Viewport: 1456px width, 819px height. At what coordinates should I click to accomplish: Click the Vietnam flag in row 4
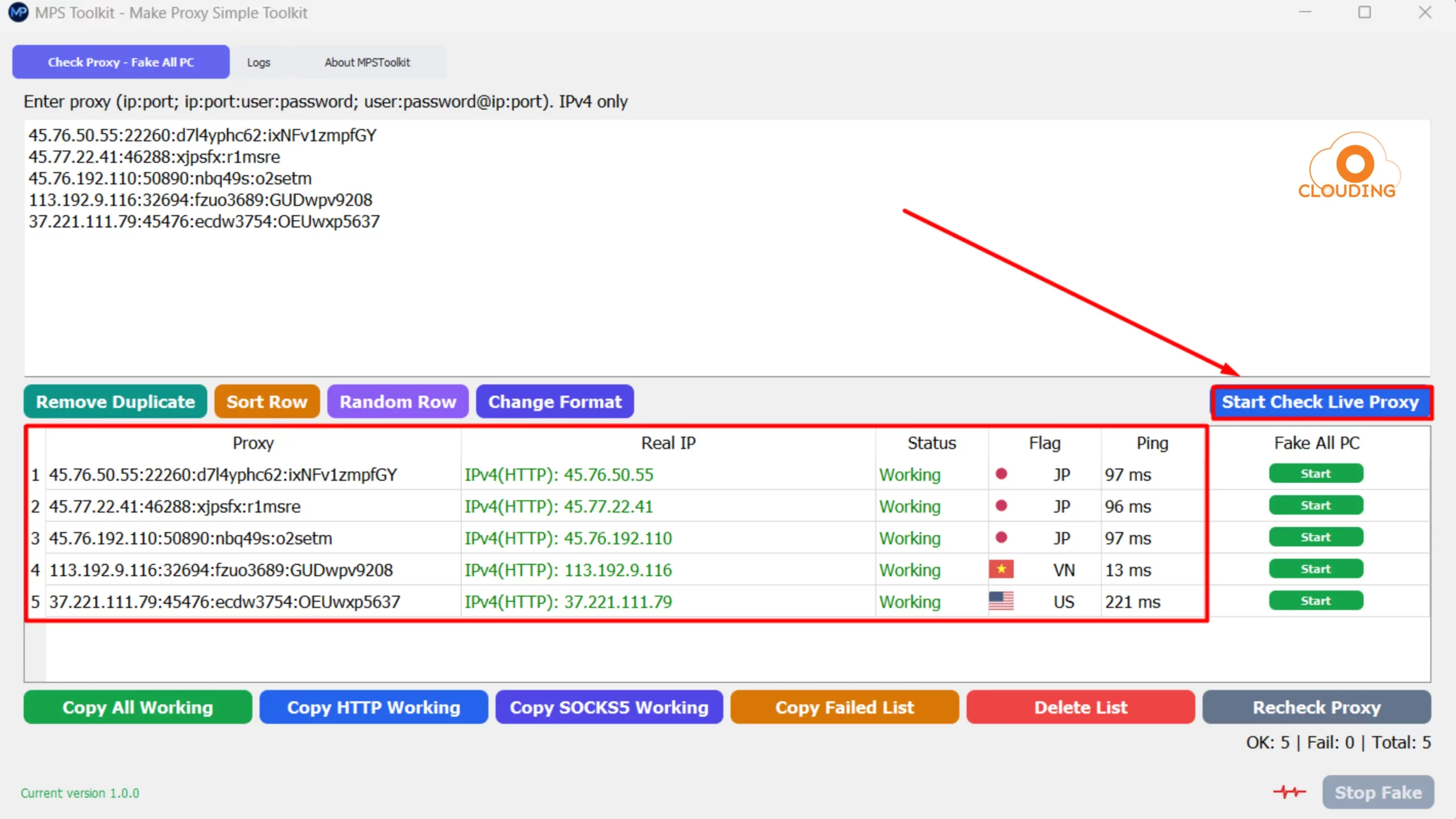point(1001,569)
